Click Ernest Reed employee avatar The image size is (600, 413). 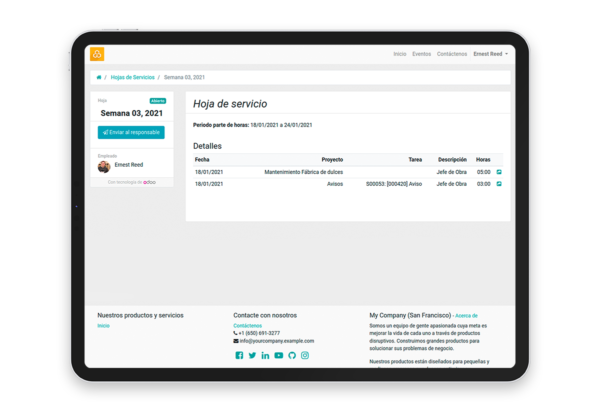pos(104,167)
